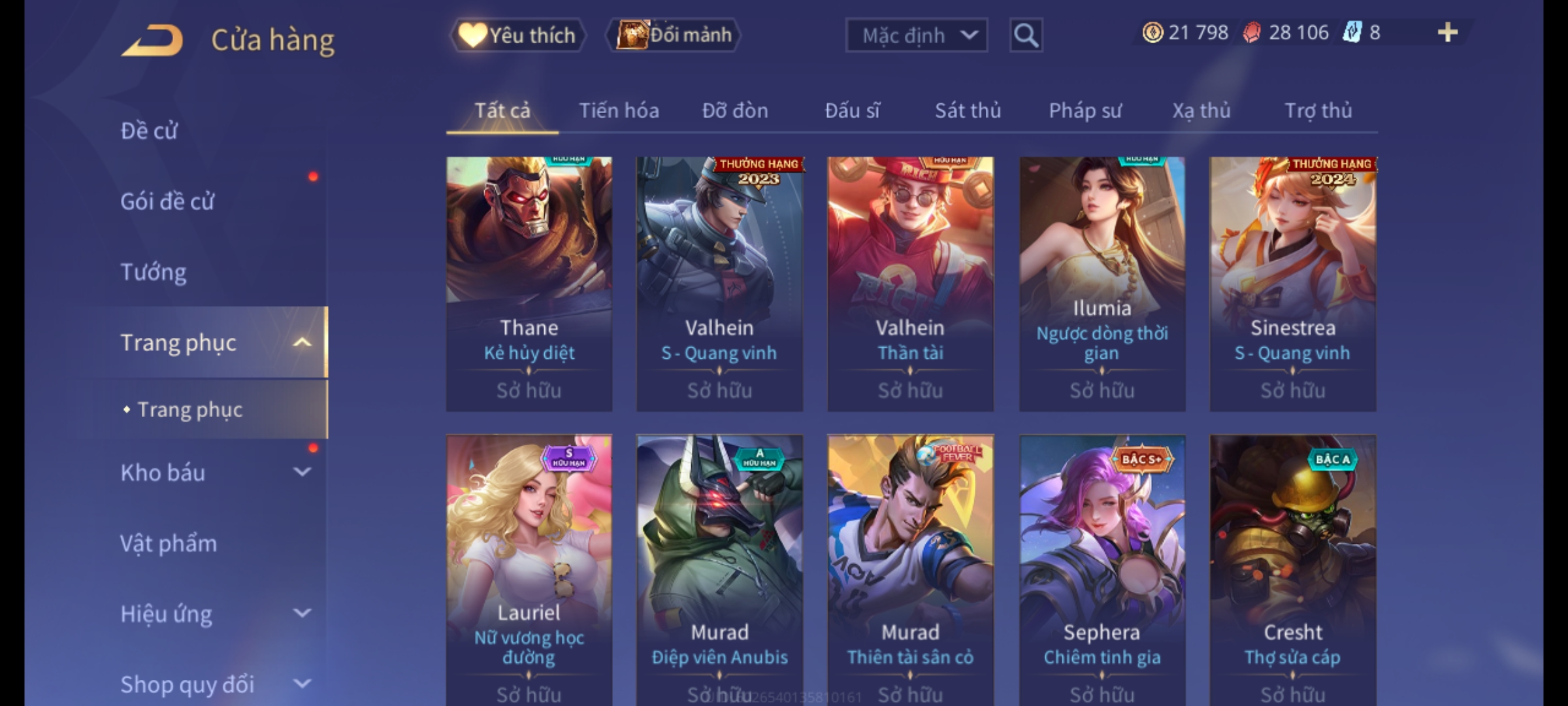Open the Mặc định sort dropdown
The width and height of the screenshot is (1568, 706).
(x=916, y=35)
